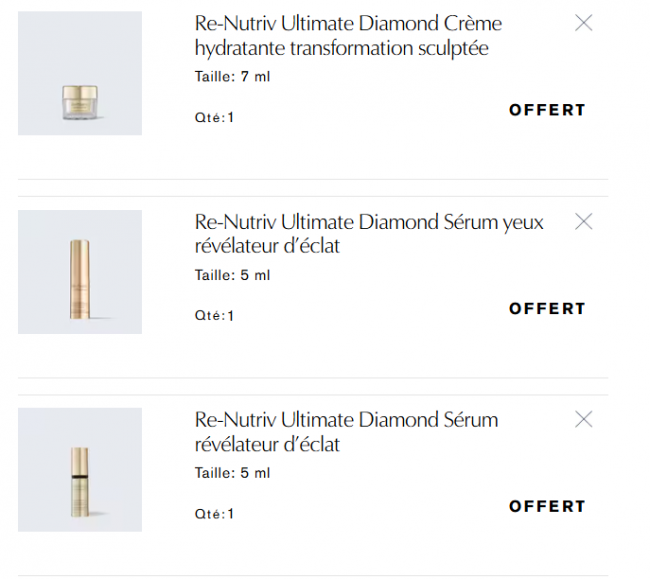Click the Qté:1 quantity of the Crème item
The image size is (650, 579).
(x=214, y=118)
